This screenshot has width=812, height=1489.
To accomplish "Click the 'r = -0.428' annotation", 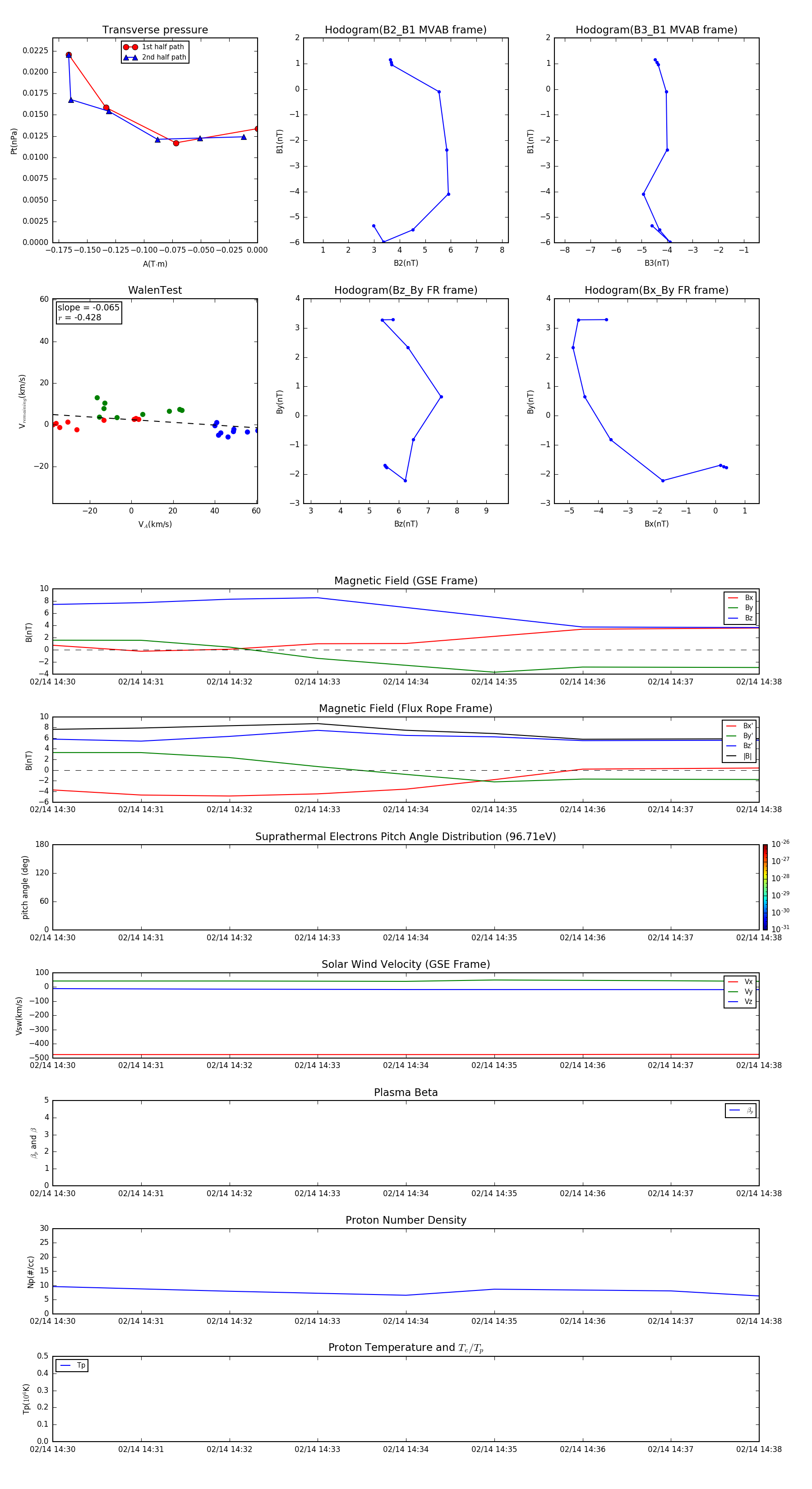I will click(x=80, y=317).
